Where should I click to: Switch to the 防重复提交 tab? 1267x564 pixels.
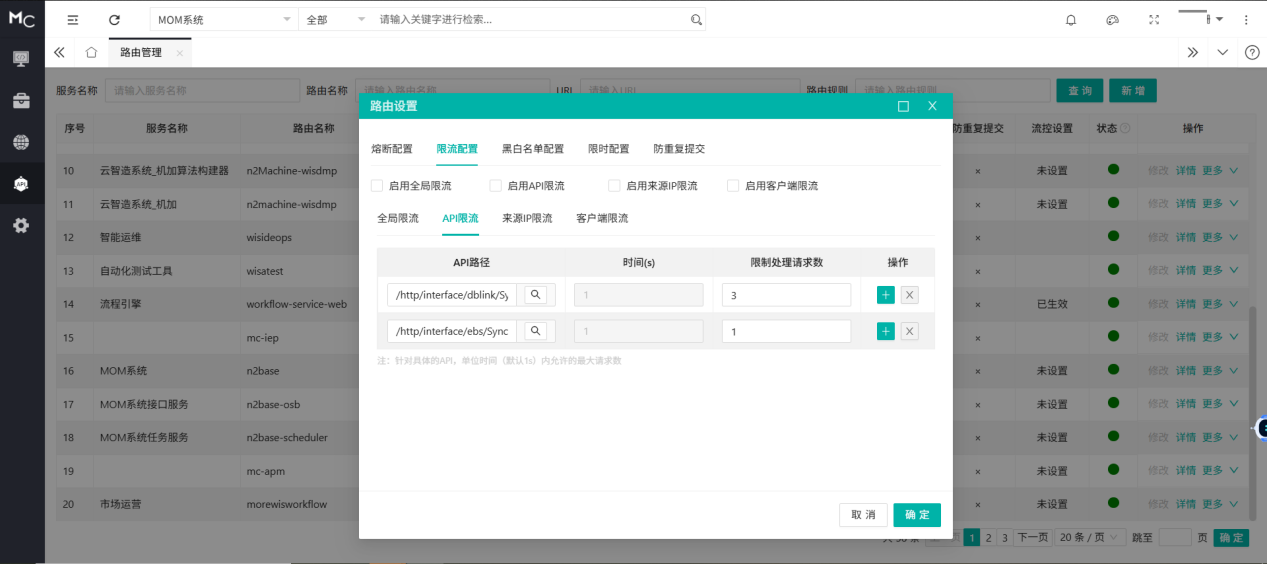point(679,149)
